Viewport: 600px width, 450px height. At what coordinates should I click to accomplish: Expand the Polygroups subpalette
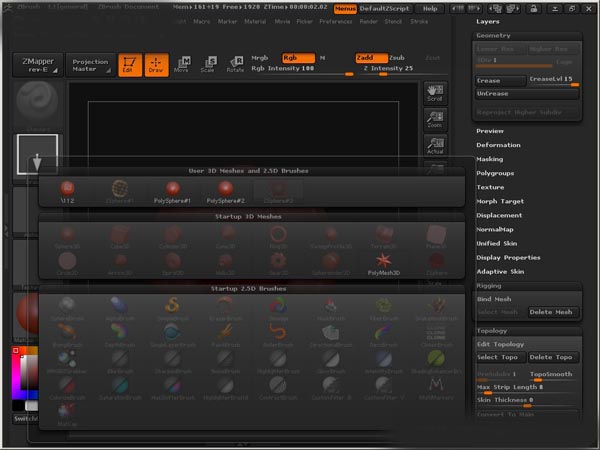coord(497,173)
